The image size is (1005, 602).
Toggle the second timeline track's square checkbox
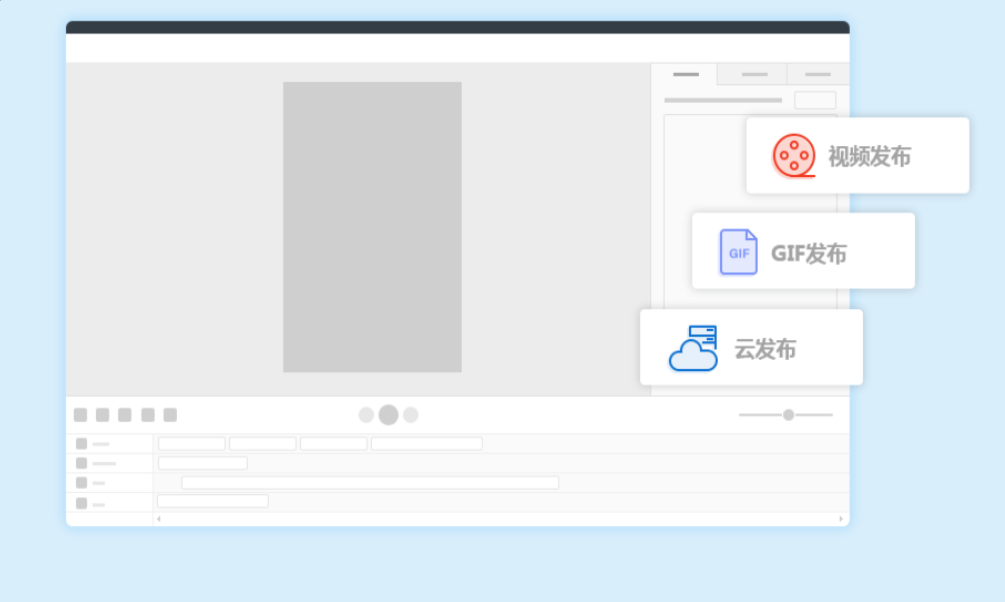[x=81, y=463]
